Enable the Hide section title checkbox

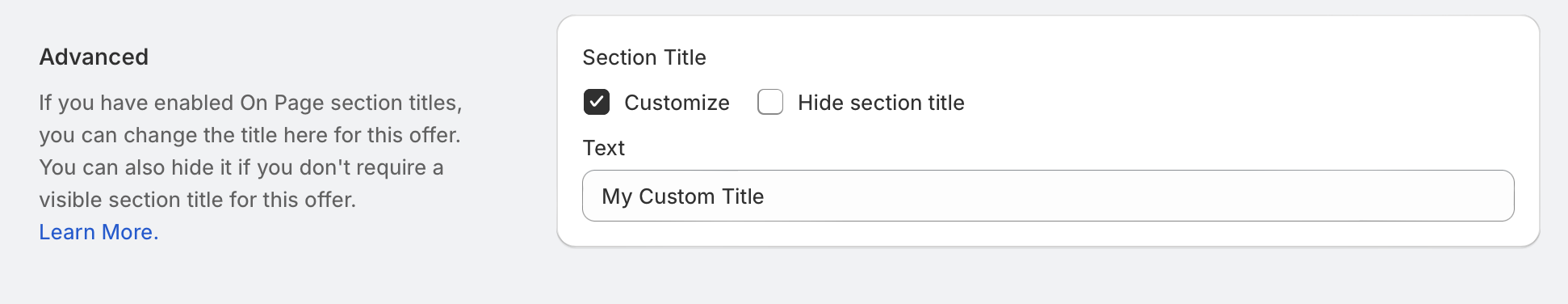click(770, 103)
